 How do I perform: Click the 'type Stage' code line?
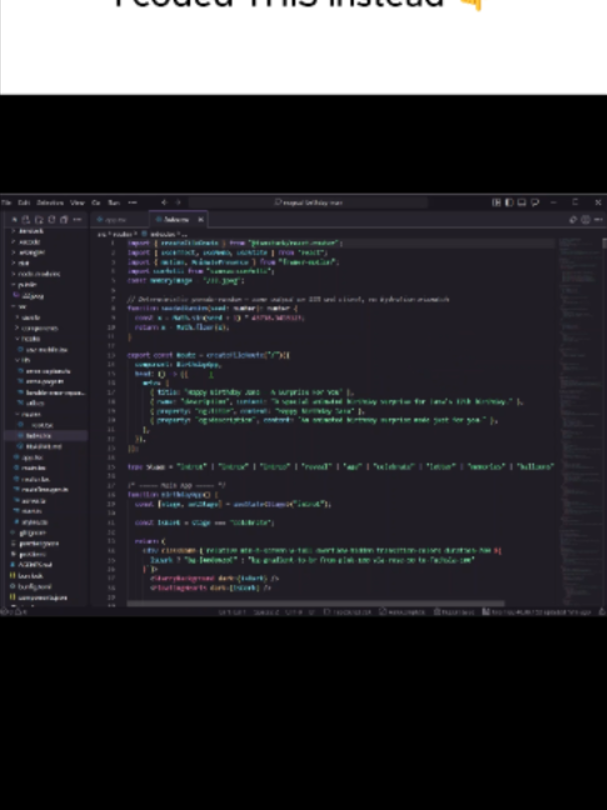(x=341, y=466)
